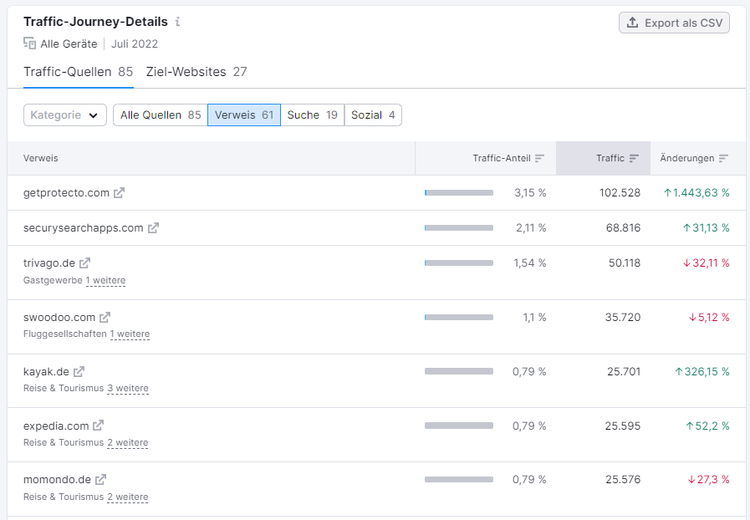
Task: Click traffic value 102.528
Action: [x=620, y=193]
